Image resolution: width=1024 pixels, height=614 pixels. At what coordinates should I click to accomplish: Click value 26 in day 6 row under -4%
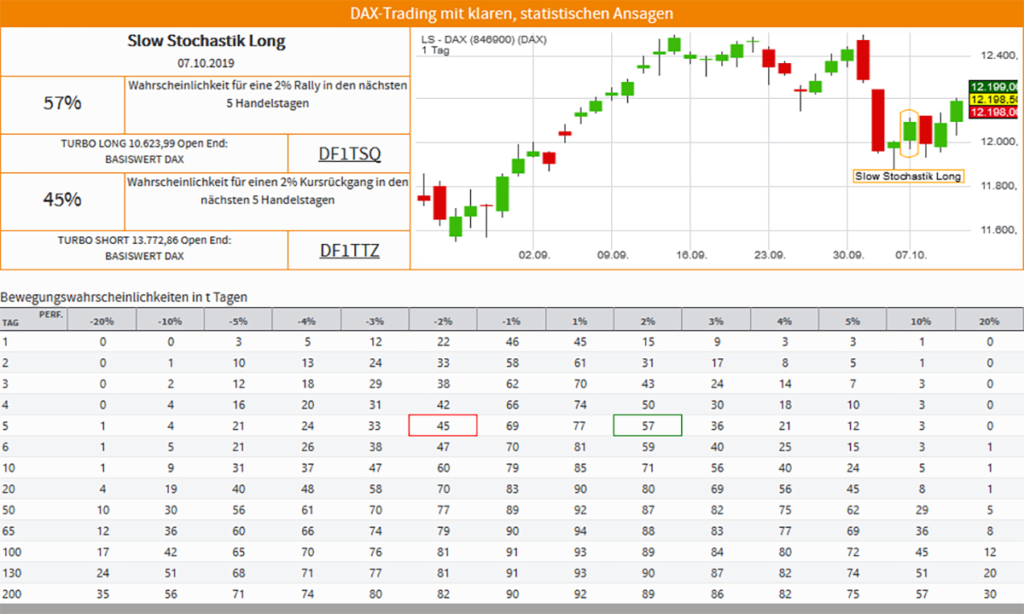point(308,447)
